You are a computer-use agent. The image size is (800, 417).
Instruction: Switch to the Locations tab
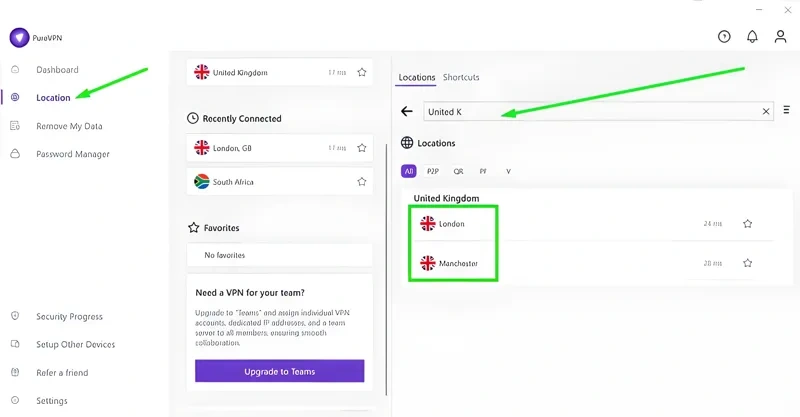pos(417,77)
